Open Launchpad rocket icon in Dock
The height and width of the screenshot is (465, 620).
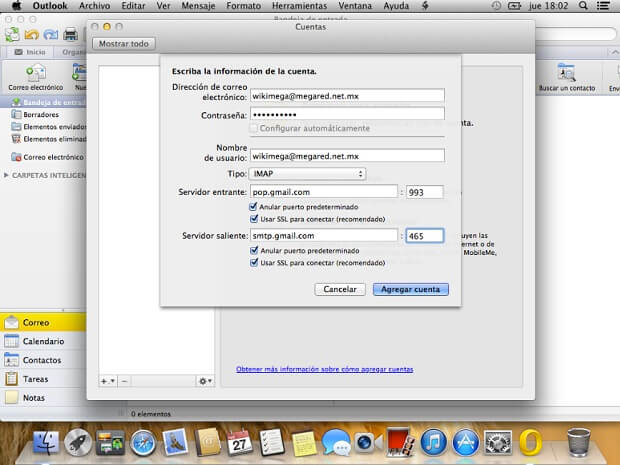click(x=78, y=442)
